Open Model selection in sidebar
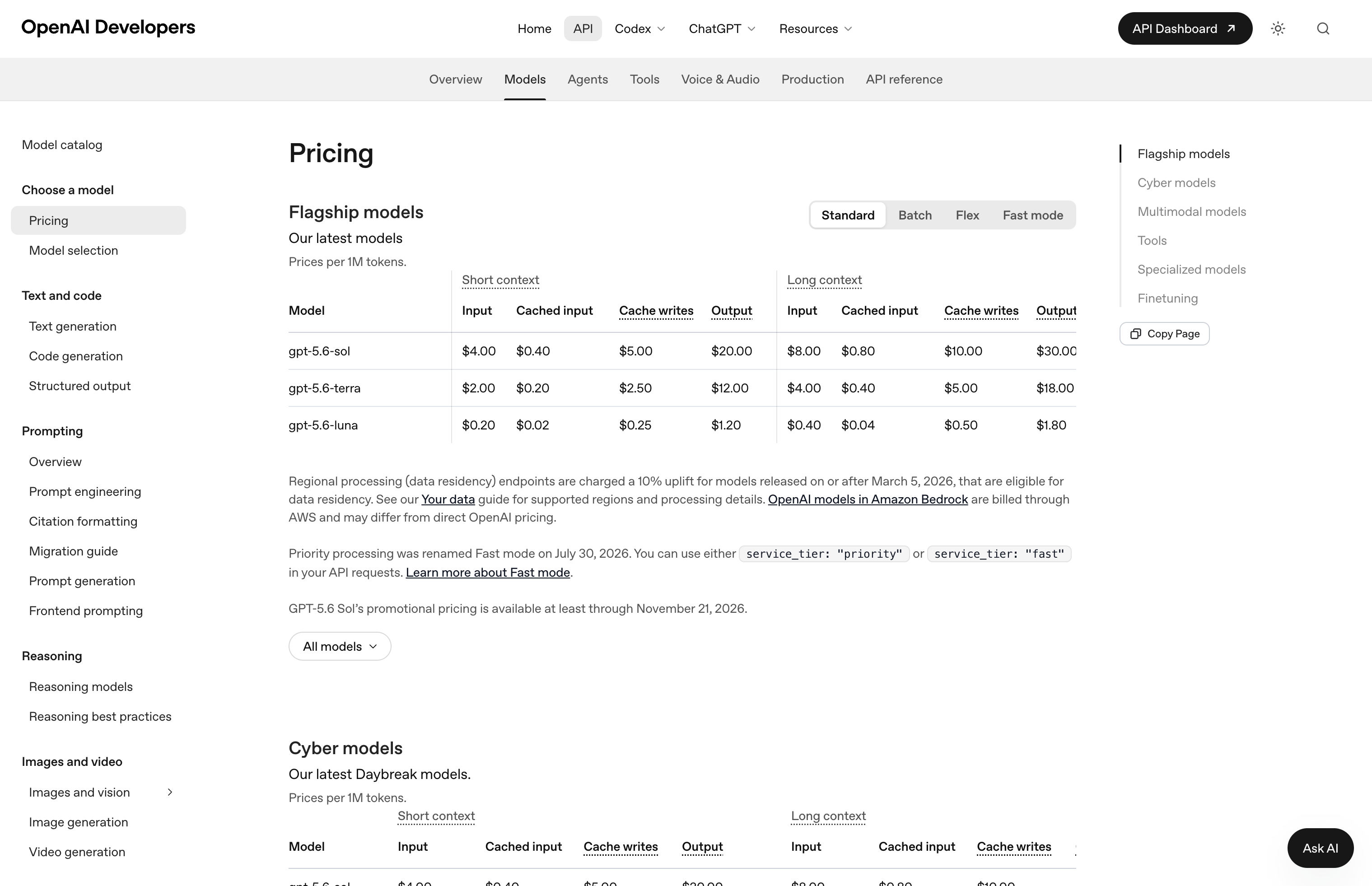This screenshot has height=886, width=1372. pos(74,250)
